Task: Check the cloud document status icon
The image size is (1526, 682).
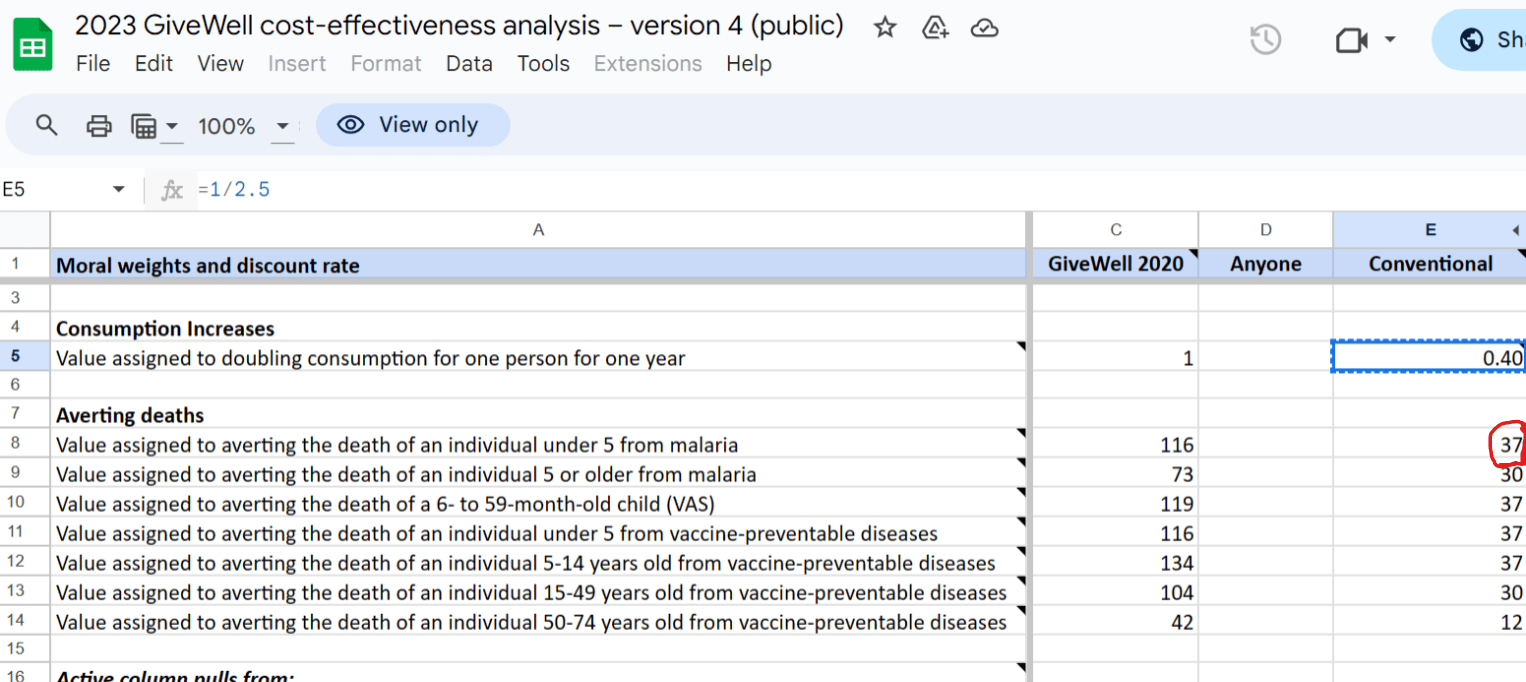Action: tap(985, 27)
